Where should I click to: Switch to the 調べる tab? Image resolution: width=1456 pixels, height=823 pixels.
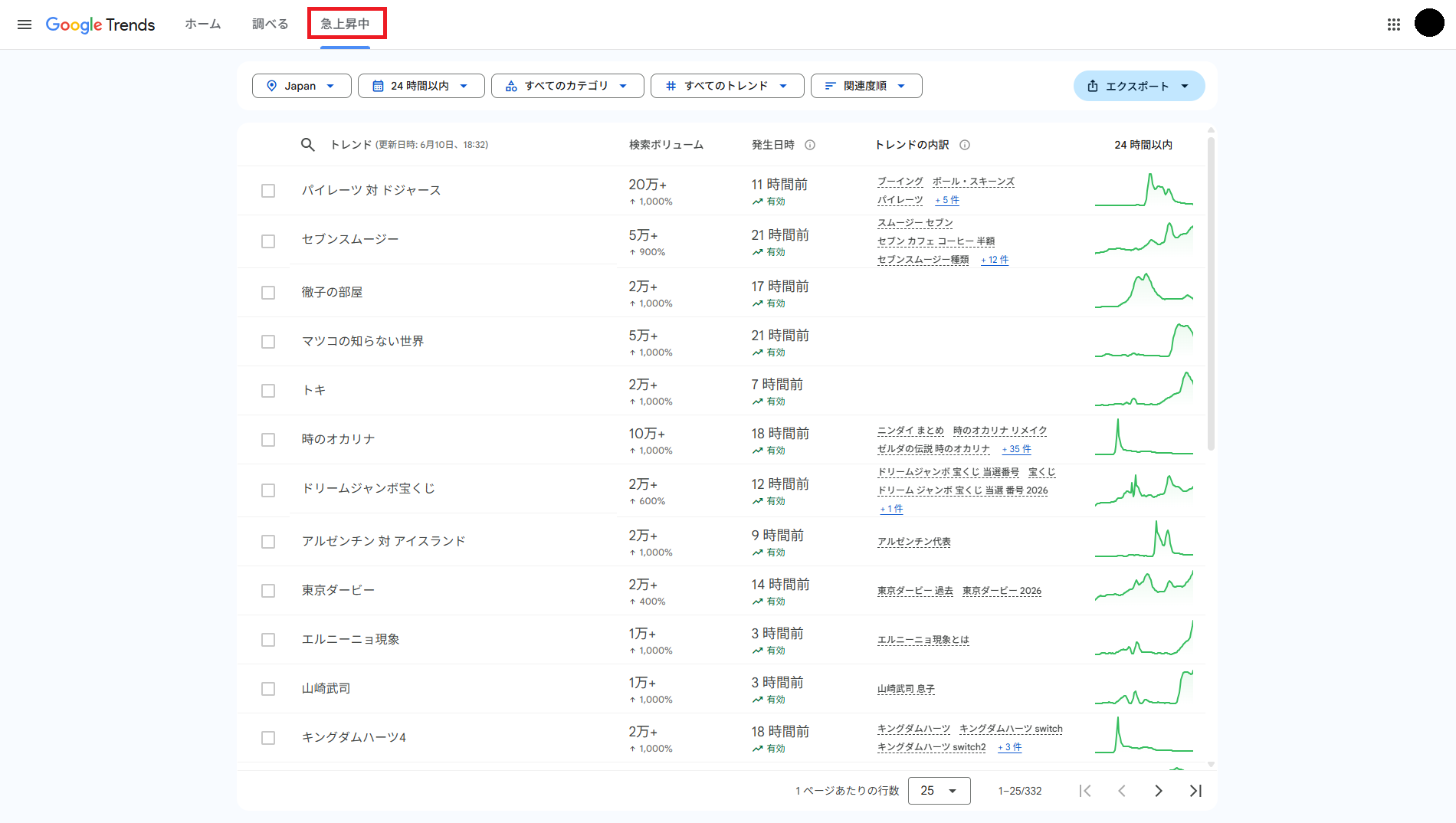pyautogui.click(x=271, y=24)
